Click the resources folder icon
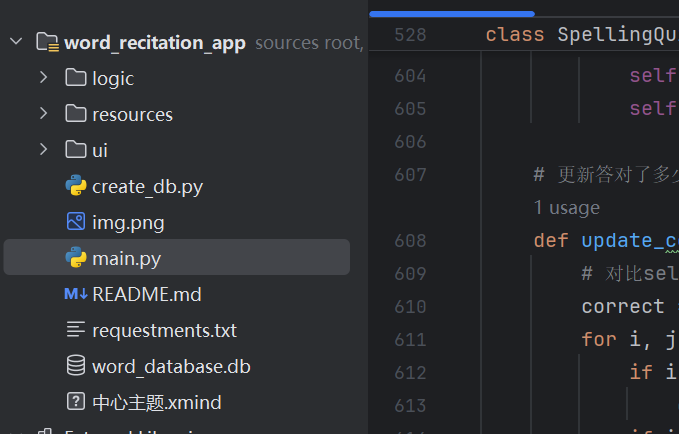Image resolution: width=679 pixels, height=434 pixels. (x=75, y=114)
